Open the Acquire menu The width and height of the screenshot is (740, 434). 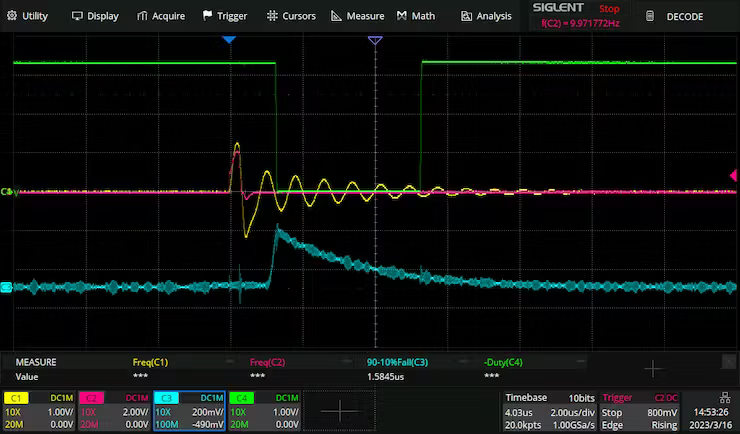[x=160, y=16]
